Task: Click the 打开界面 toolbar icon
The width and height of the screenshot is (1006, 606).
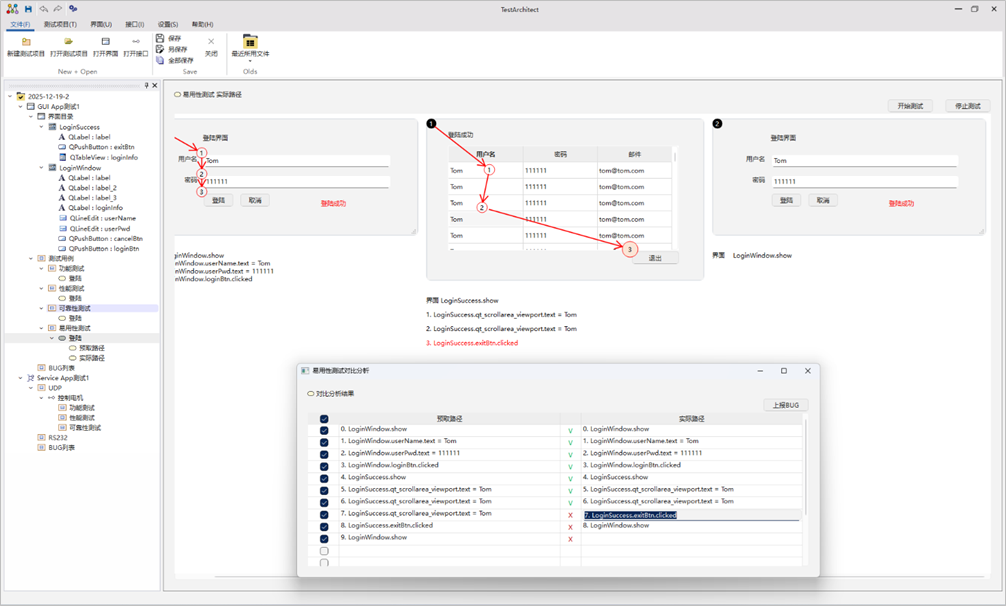Action: 105,42
